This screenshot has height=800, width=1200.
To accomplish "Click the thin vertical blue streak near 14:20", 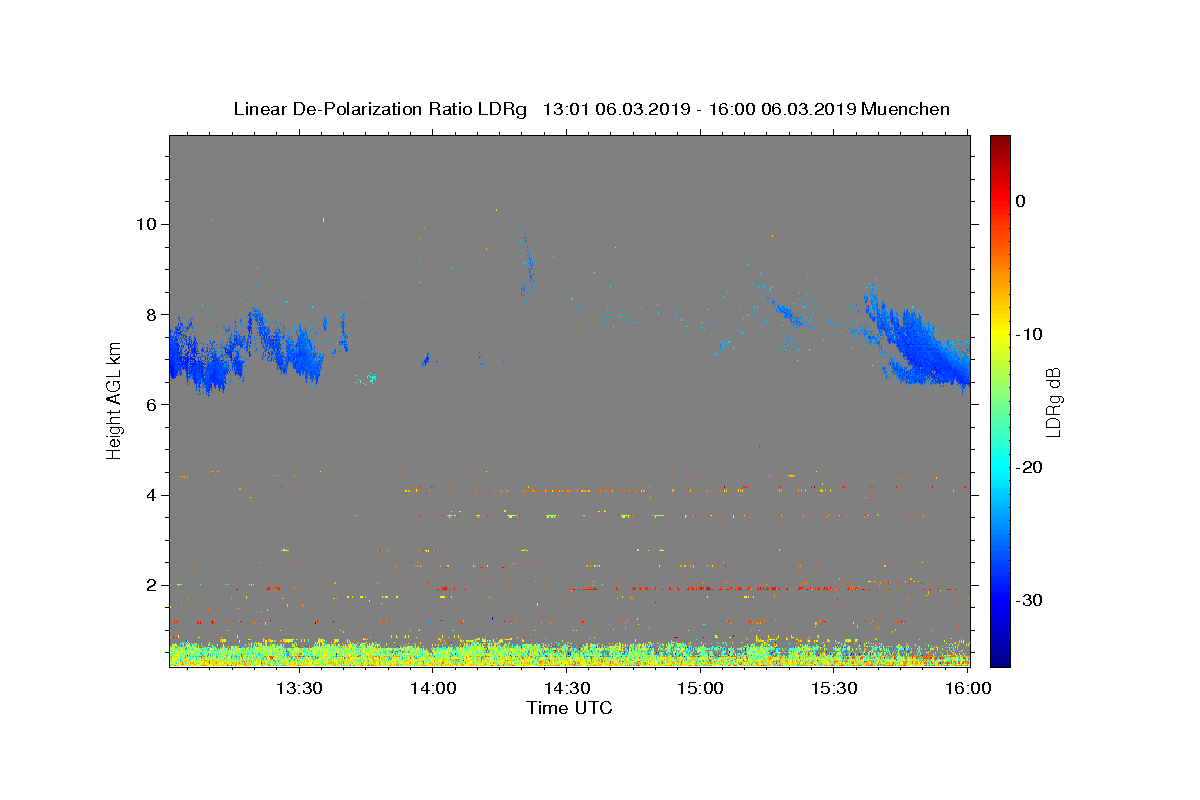I will coord(526,263).
